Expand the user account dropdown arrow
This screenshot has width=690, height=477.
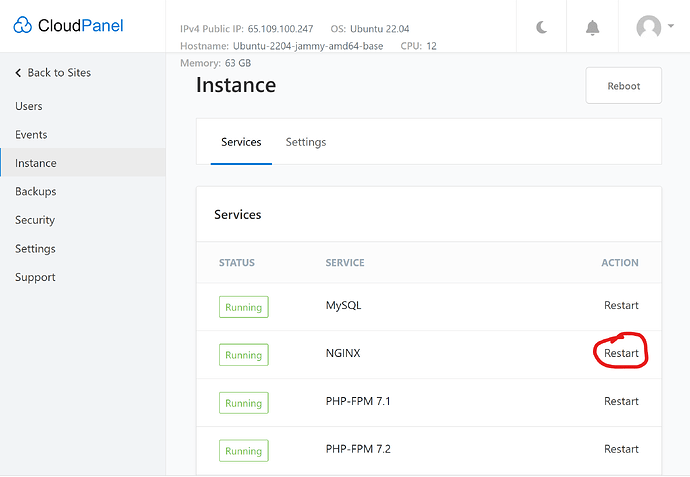click(671, 26)
